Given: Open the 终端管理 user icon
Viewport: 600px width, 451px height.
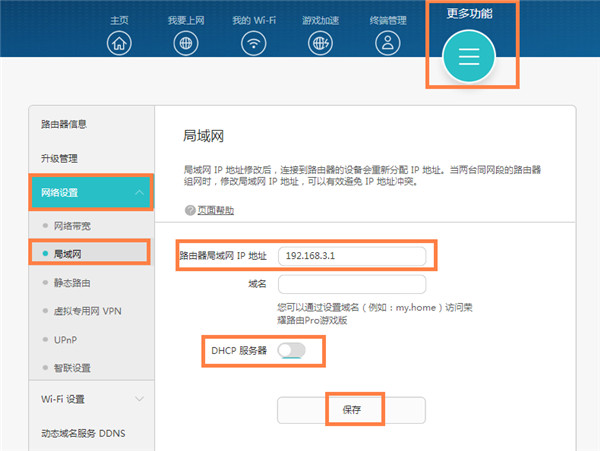Looking at the screenshot, I should (x=387, y=43).
